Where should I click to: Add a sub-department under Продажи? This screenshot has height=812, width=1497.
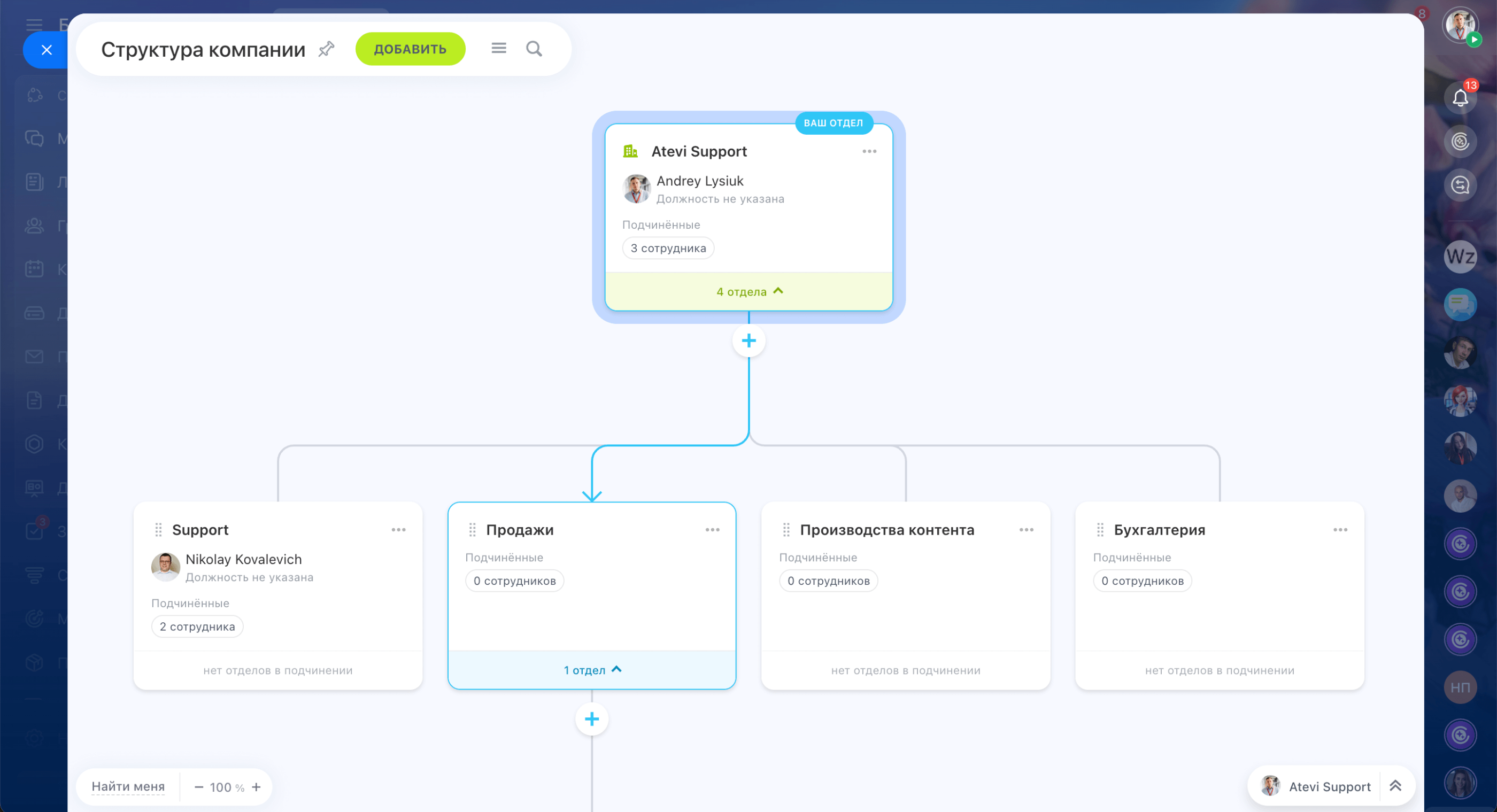(592, 719)
